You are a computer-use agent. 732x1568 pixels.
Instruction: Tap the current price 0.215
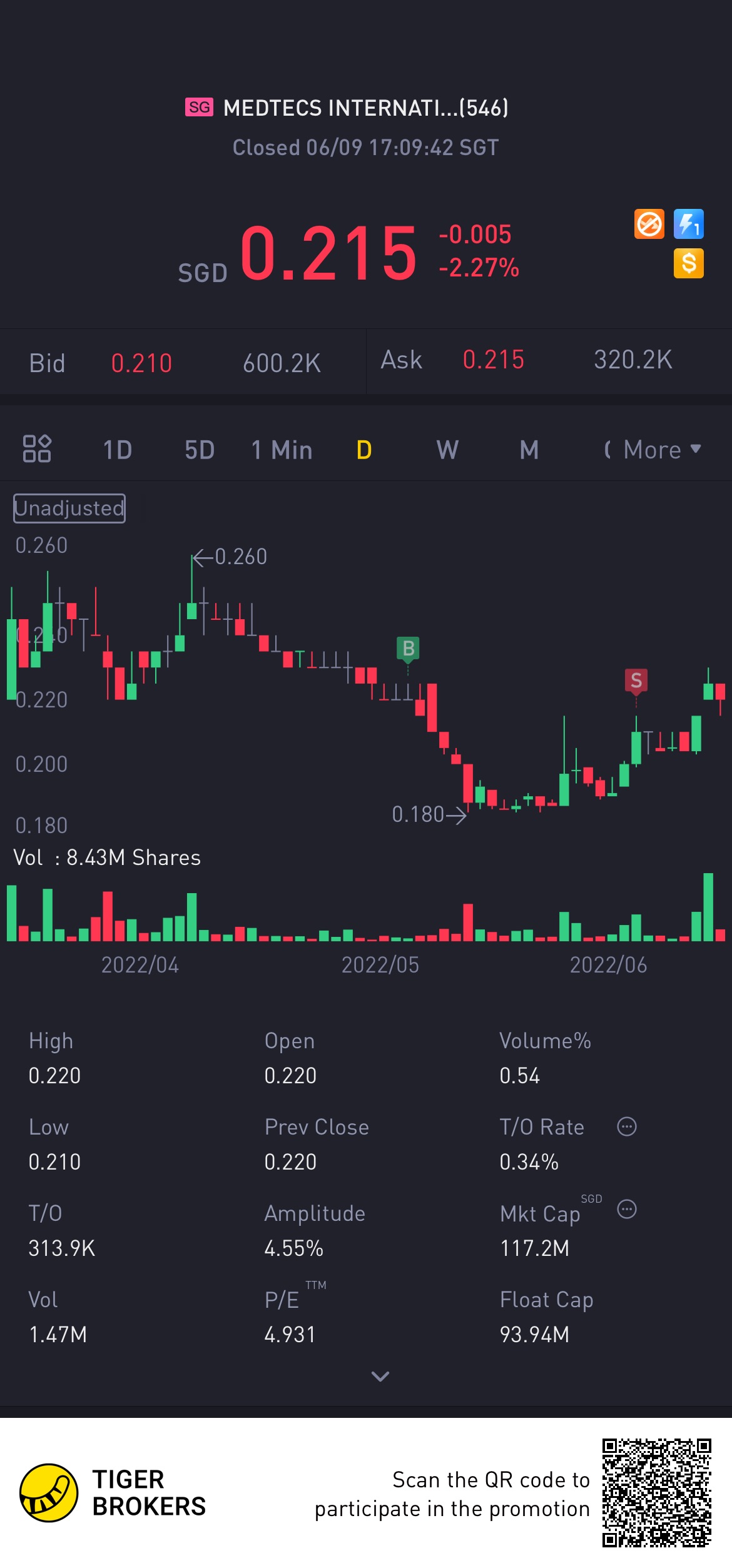click(328, 253)
